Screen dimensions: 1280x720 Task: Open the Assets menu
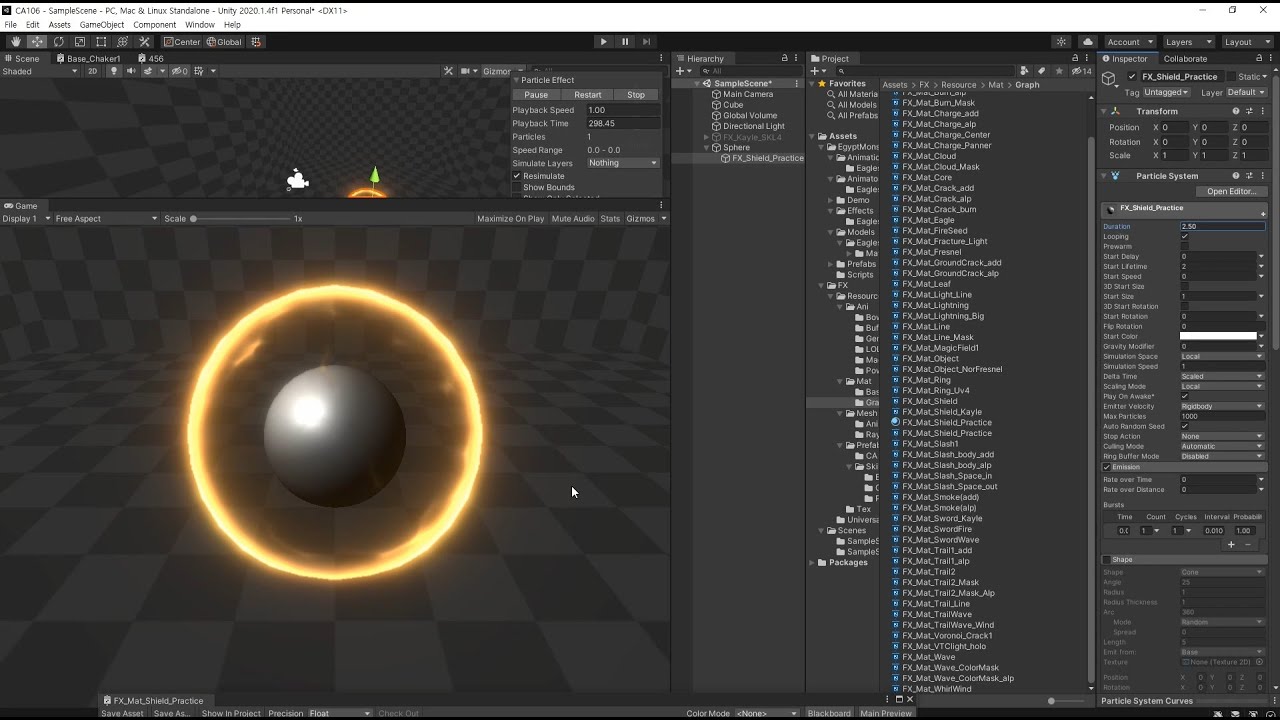point(60,25)
